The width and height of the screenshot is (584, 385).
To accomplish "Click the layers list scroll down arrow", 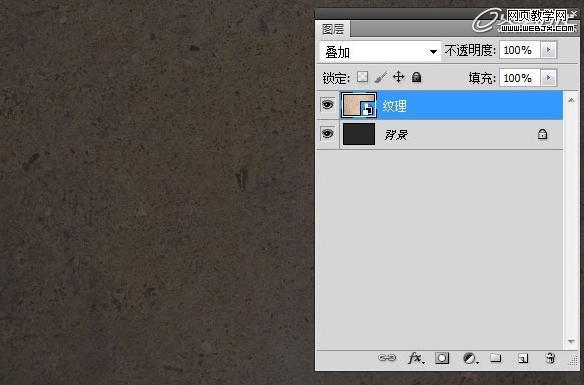I will coord(571,341).
